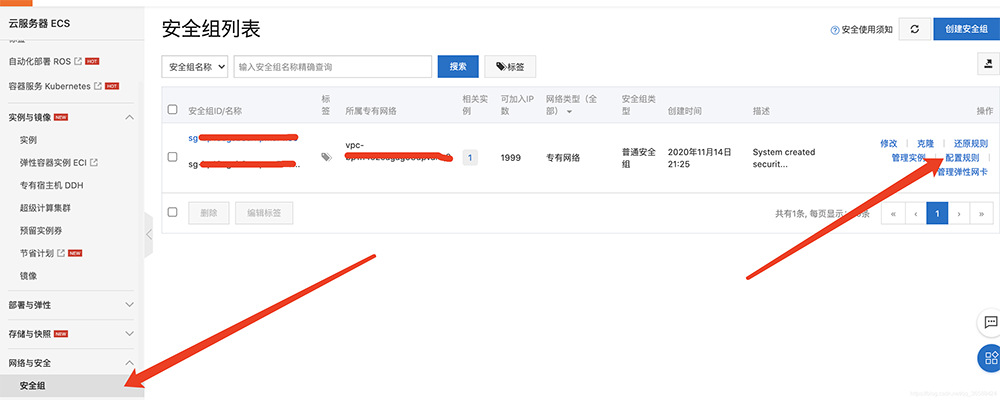
Task: Click the 配置规则 link
Action: click(962, 158)
